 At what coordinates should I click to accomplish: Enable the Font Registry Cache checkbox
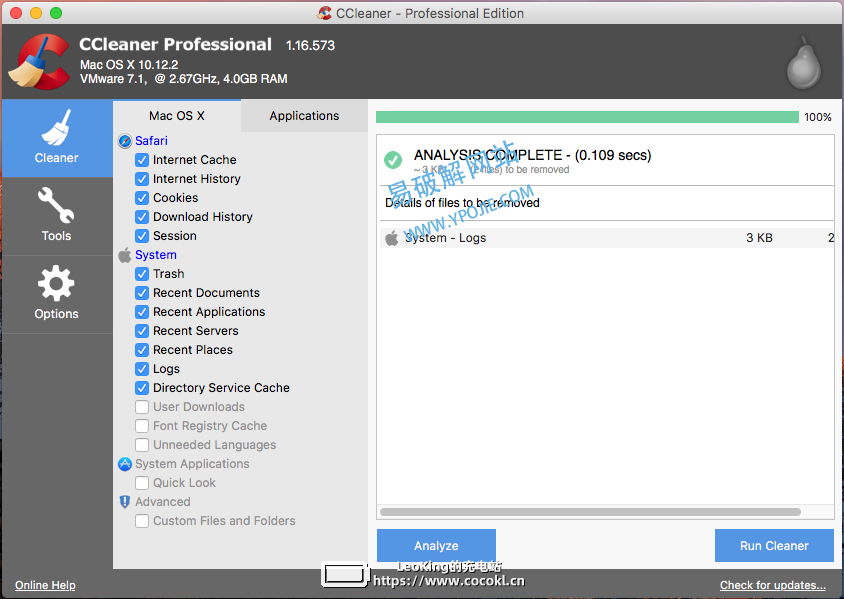coord(142,426)
